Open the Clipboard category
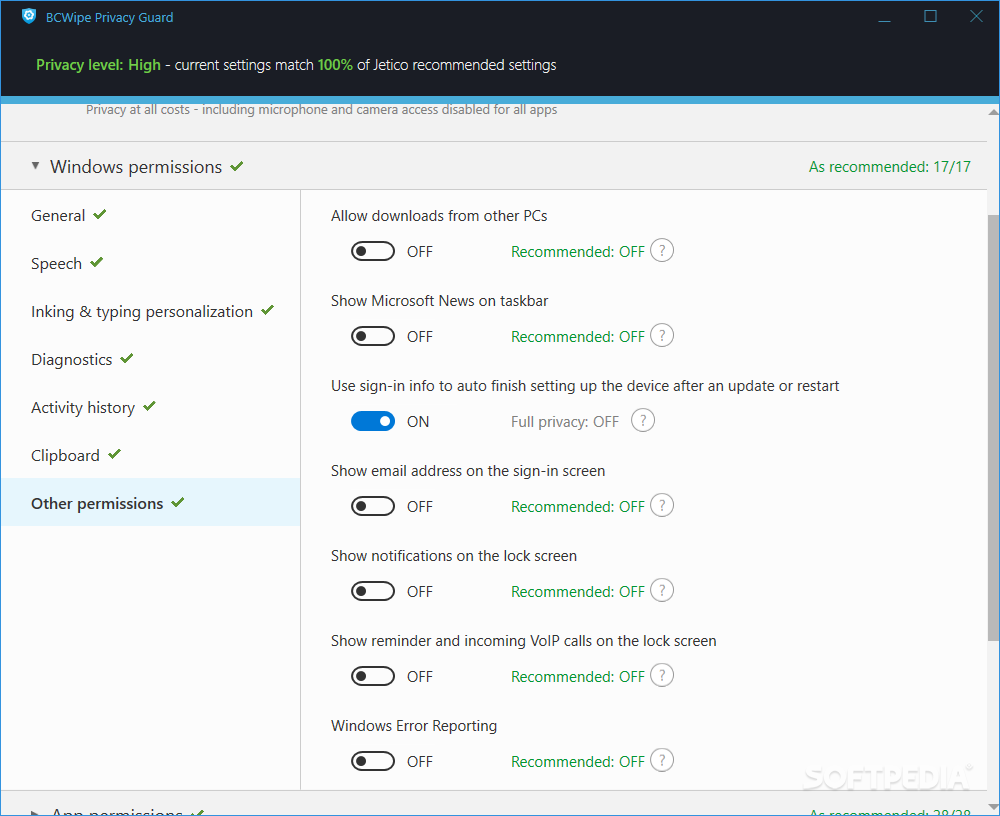This screenshot has height=816, width=1000. pyautogui.click(x=151, y=455)
